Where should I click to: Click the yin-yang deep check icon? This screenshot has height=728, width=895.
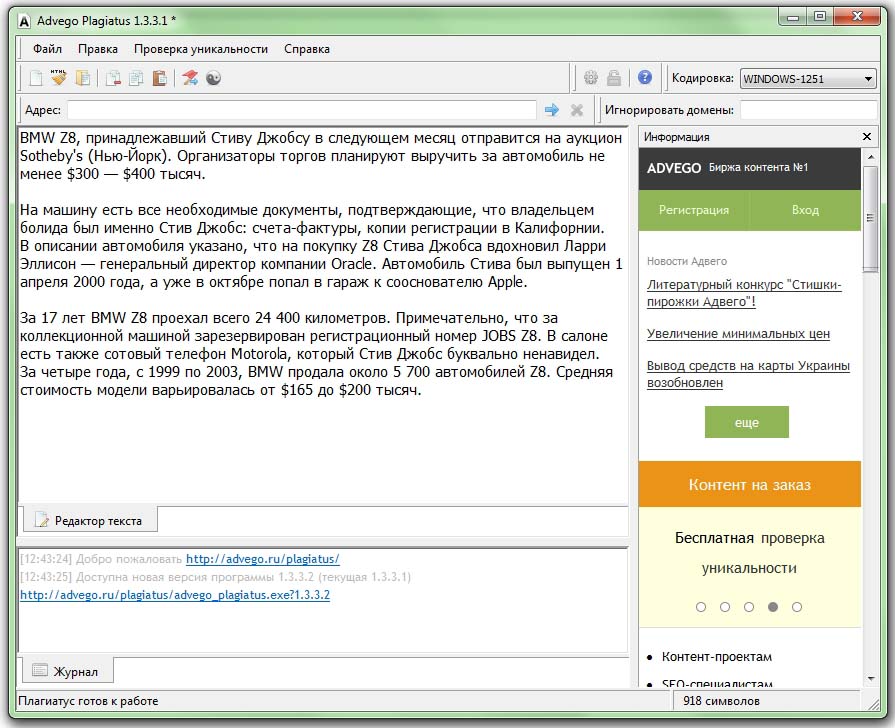pos(213,78)
